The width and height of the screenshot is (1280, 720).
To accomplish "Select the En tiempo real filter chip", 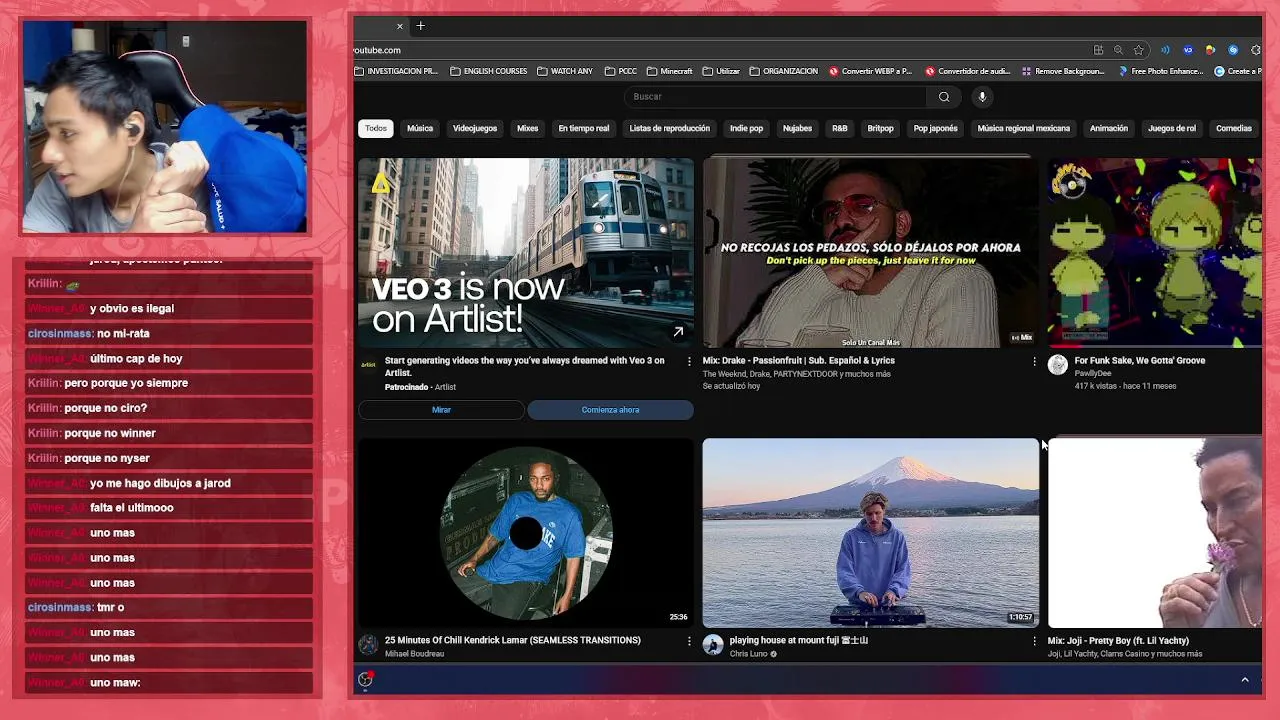I will pyautogui.click(x=584, y=128).
